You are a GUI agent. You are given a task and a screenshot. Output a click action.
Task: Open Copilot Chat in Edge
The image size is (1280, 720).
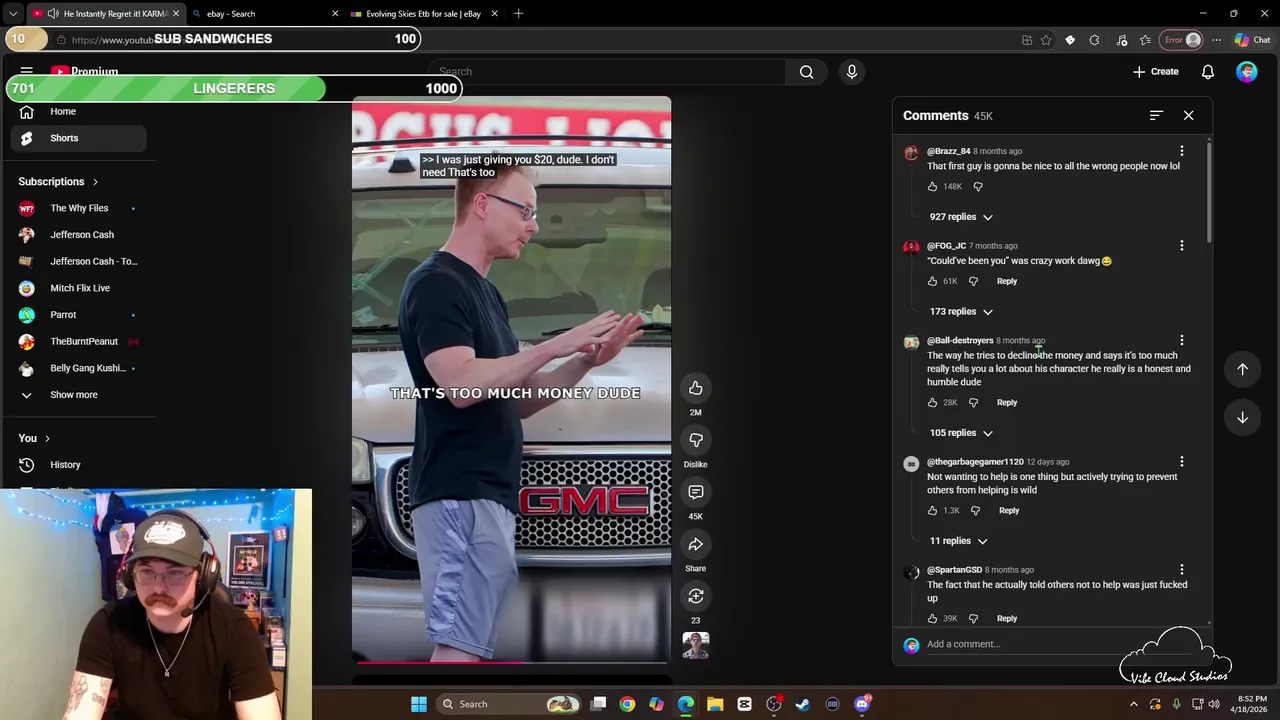tap(1252, 40)
